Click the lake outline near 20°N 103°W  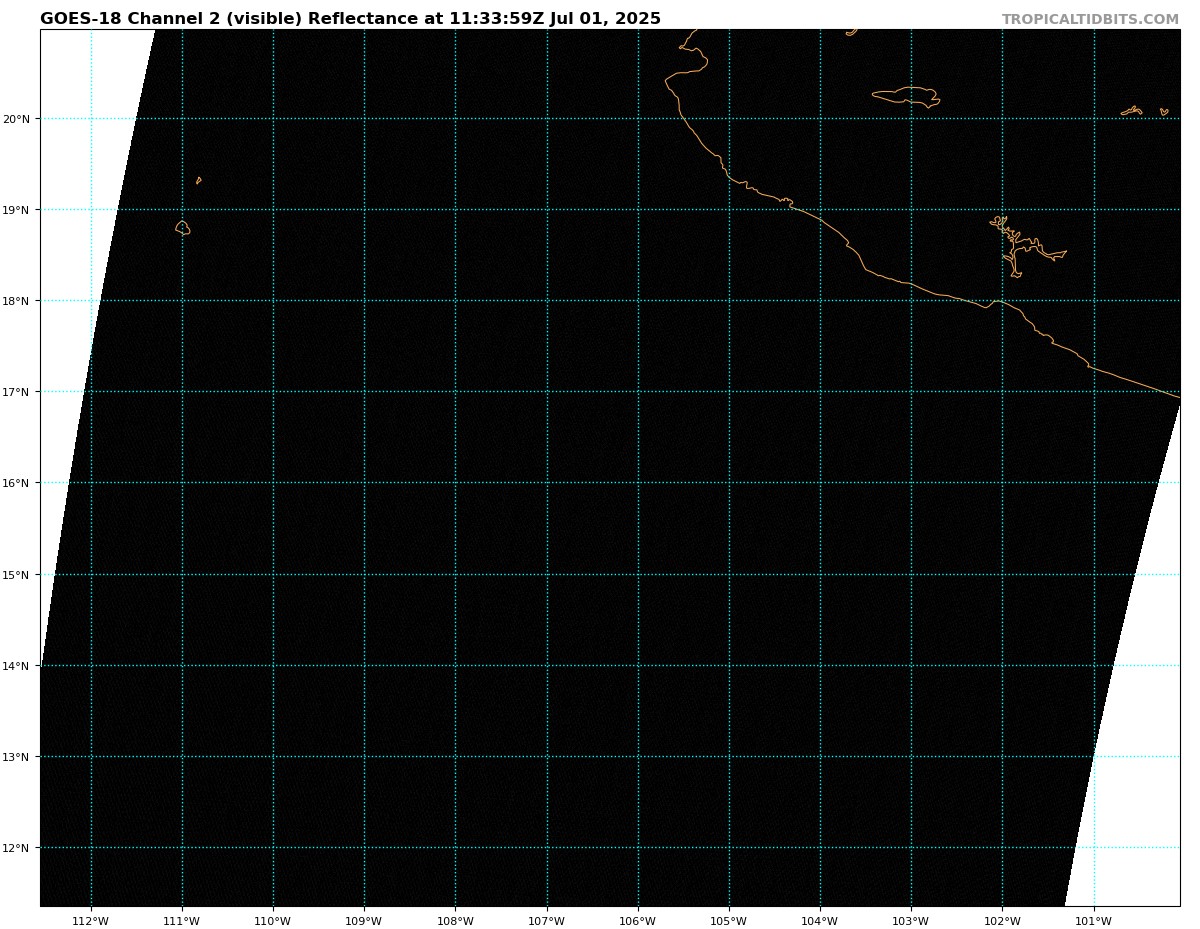pyautogui.click(x=906, y=96)
